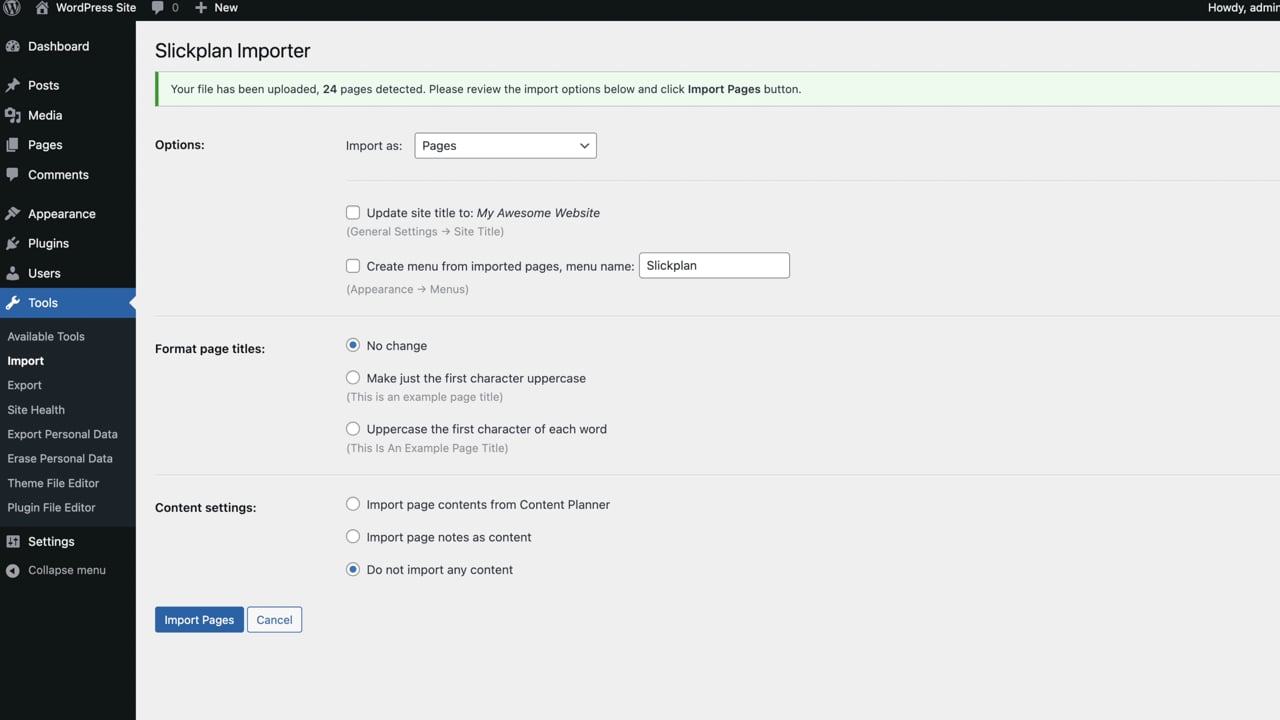The height and width of the screenshot is (720, 1280).
Task: Select Import page notes as content
Action: (353, 537)
